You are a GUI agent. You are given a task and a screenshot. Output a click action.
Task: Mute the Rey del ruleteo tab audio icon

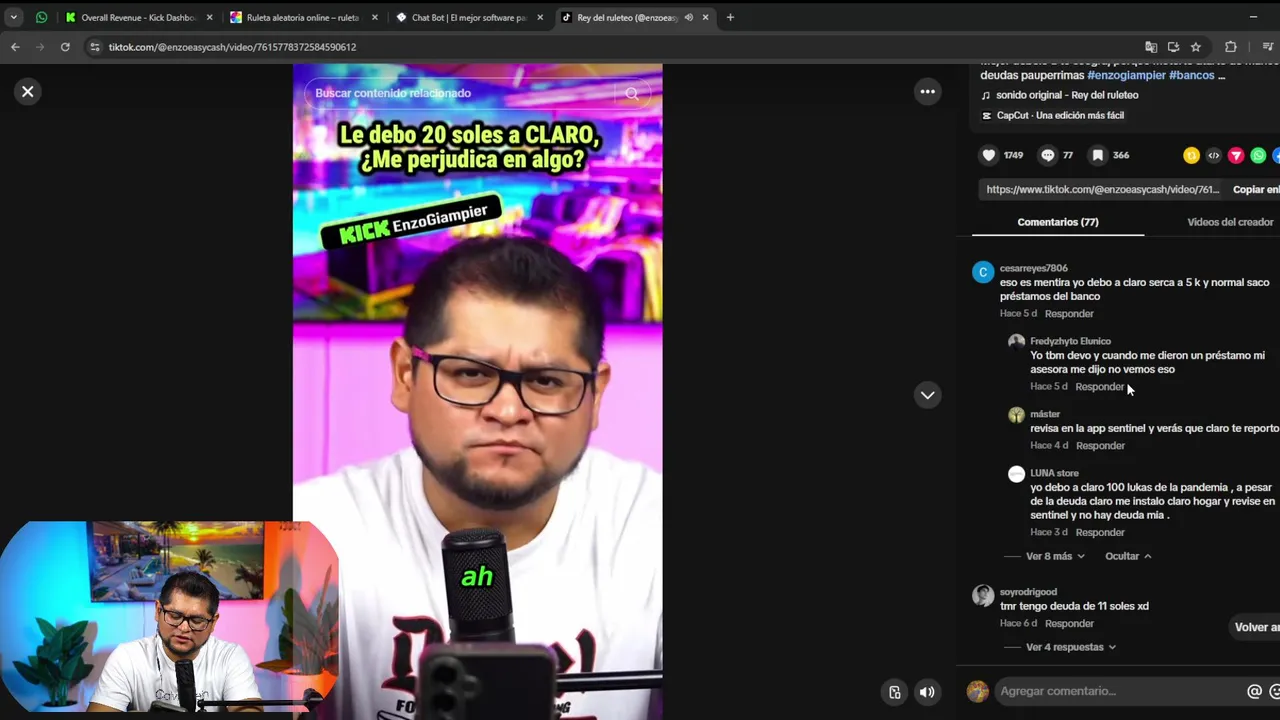(689, 17)
